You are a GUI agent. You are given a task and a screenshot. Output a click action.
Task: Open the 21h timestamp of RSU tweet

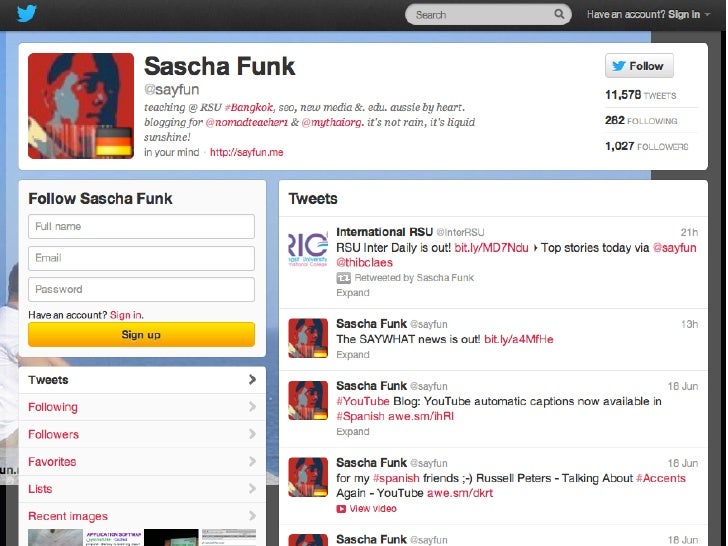coord(689,232)
